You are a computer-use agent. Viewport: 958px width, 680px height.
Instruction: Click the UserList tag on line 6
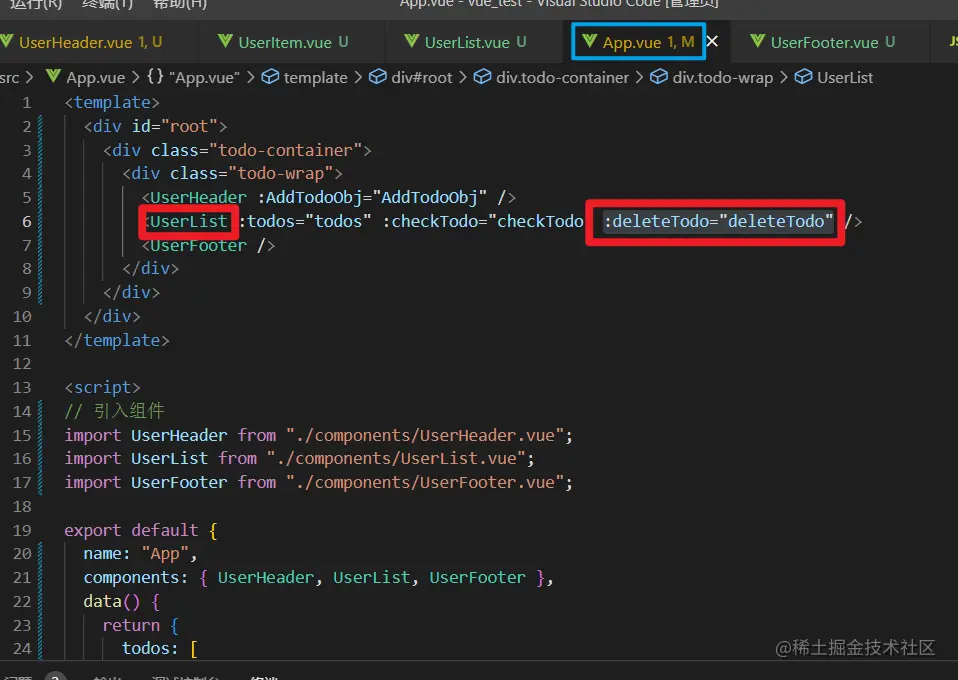pyautogui.click(x=188, y=221)
